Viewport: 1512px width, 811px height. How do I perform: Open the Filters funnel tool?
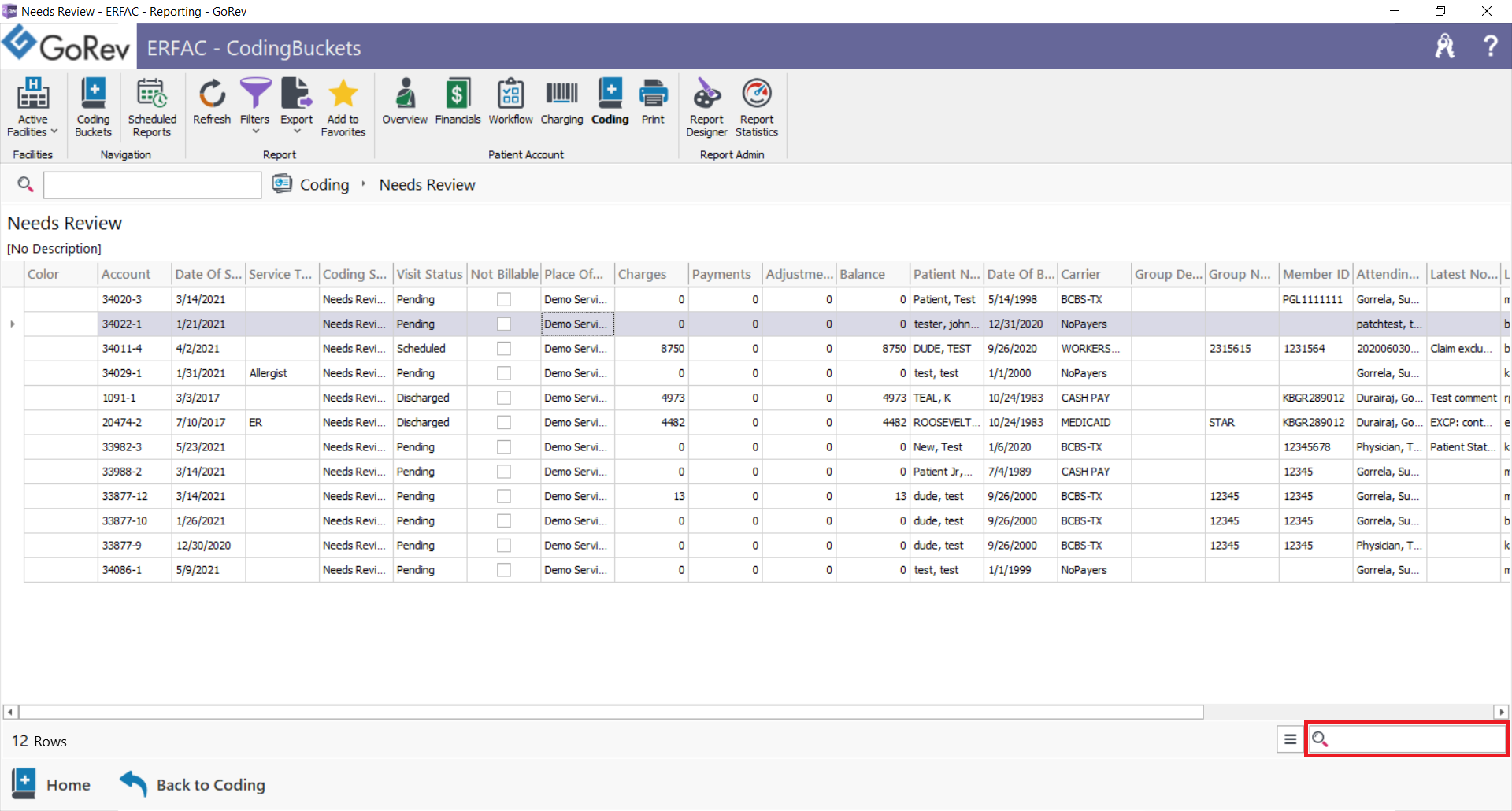255,94
